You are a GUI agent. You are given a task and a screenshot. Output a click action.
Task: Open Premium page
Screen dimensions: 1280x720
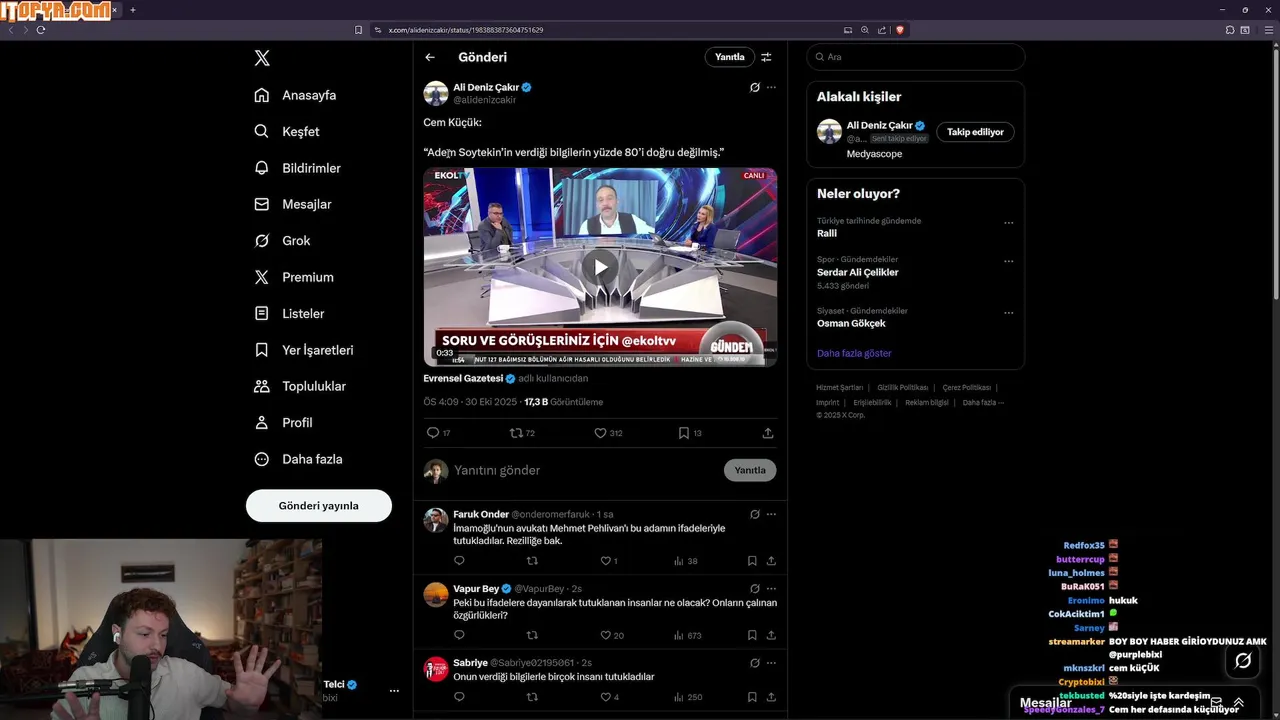pyautogui.click(x=293, y=277)
